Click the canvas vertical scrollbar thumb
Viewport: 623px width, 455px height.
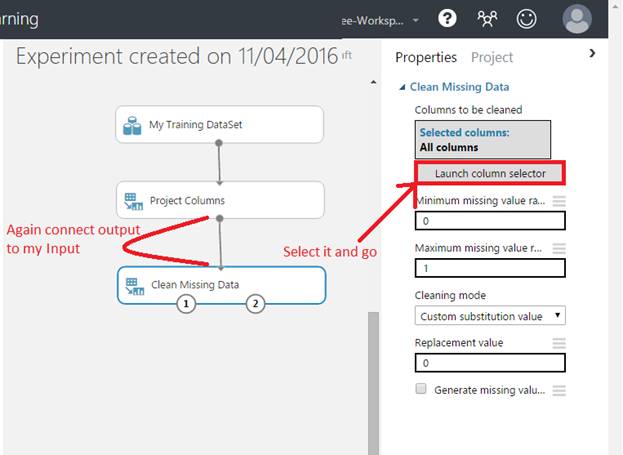373,383
